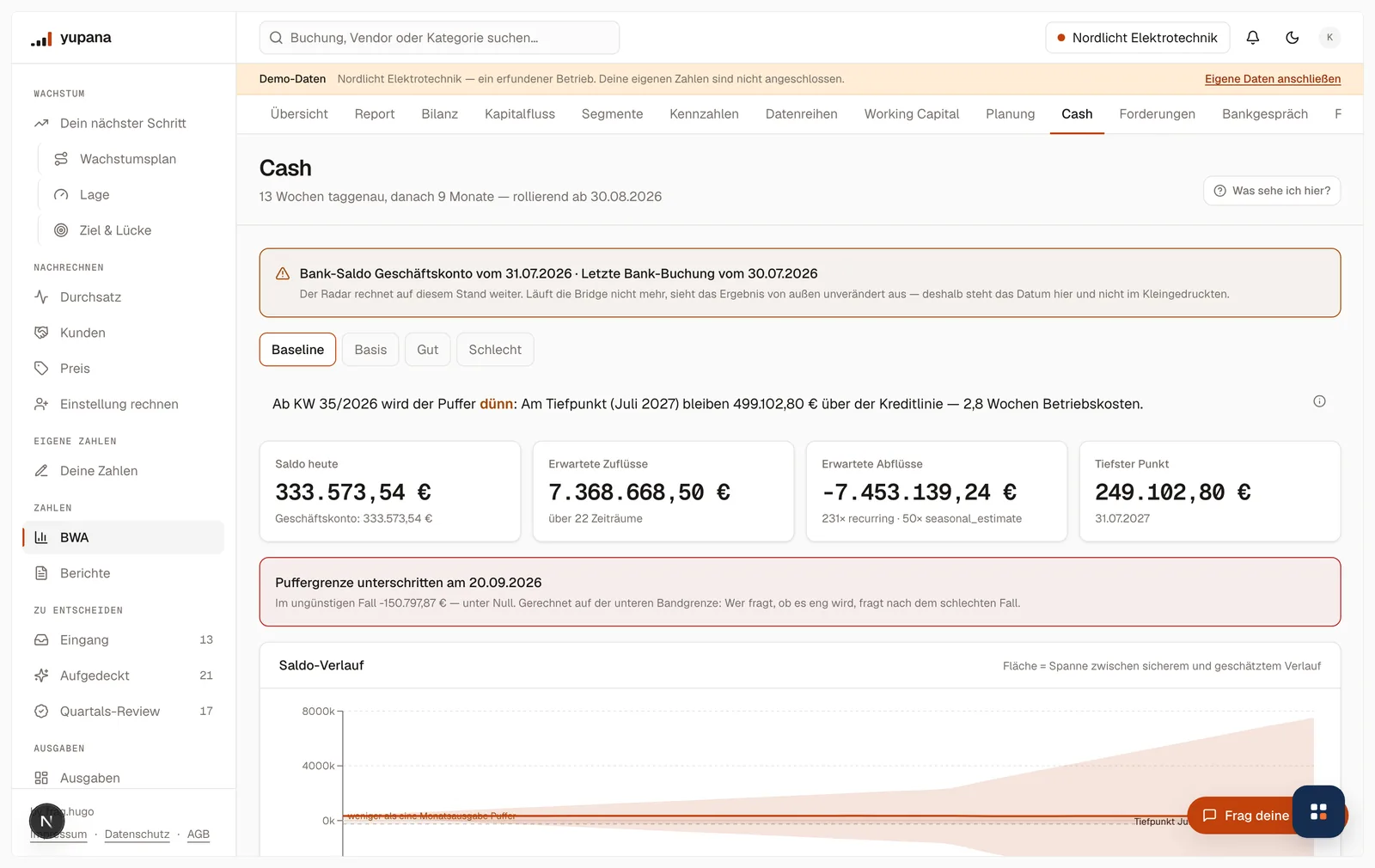Click the Einstellung rechnen person icon
Image resolution: width=1375 pixels, height=868 pixels.
pyautogui.click(x=41, y=404)
